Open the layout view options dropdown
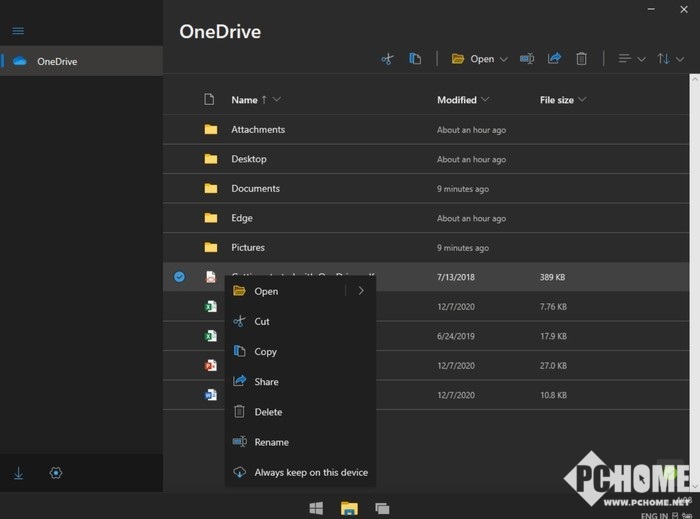This screenshot has width=700, height=519. point(631,59)
